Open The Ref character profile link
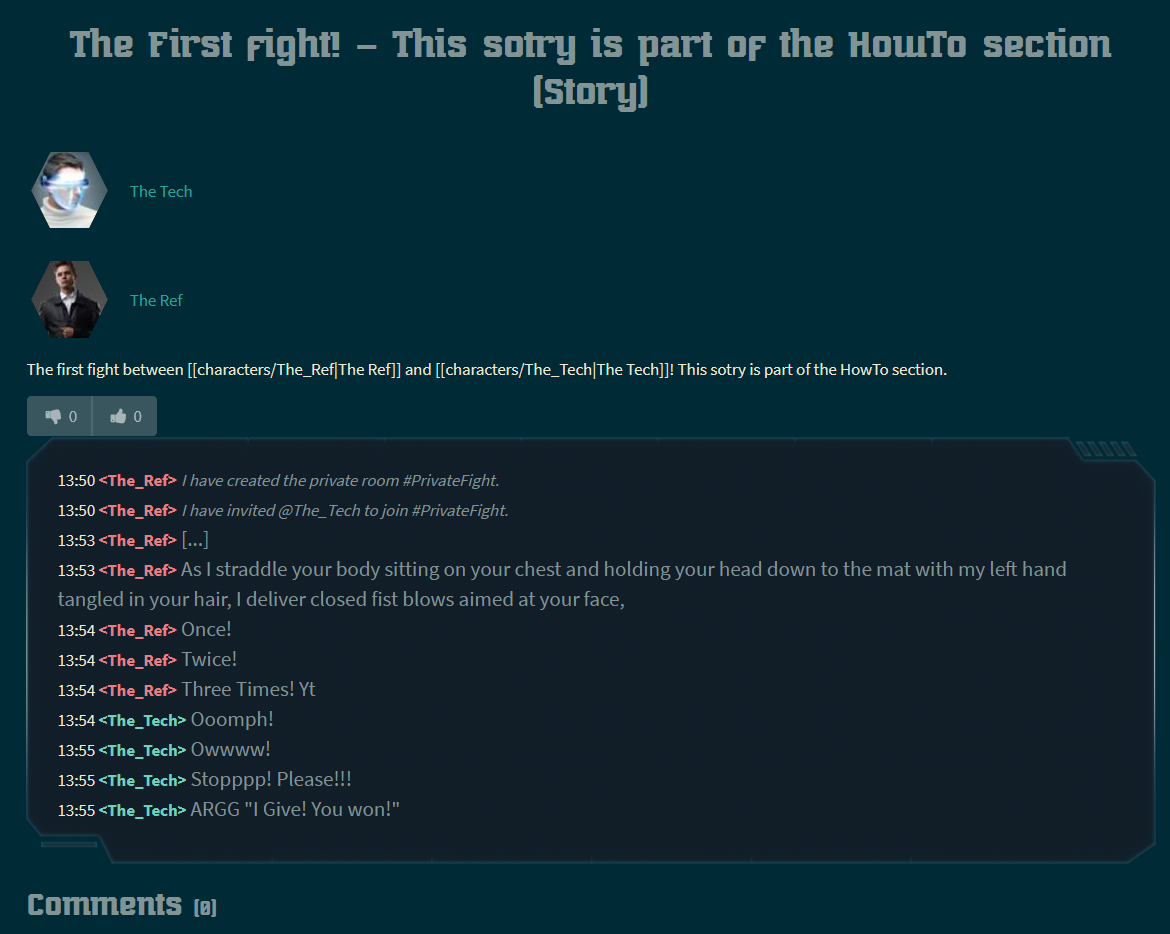Viewport: 1170px width, 934px height. coord(156,300)
